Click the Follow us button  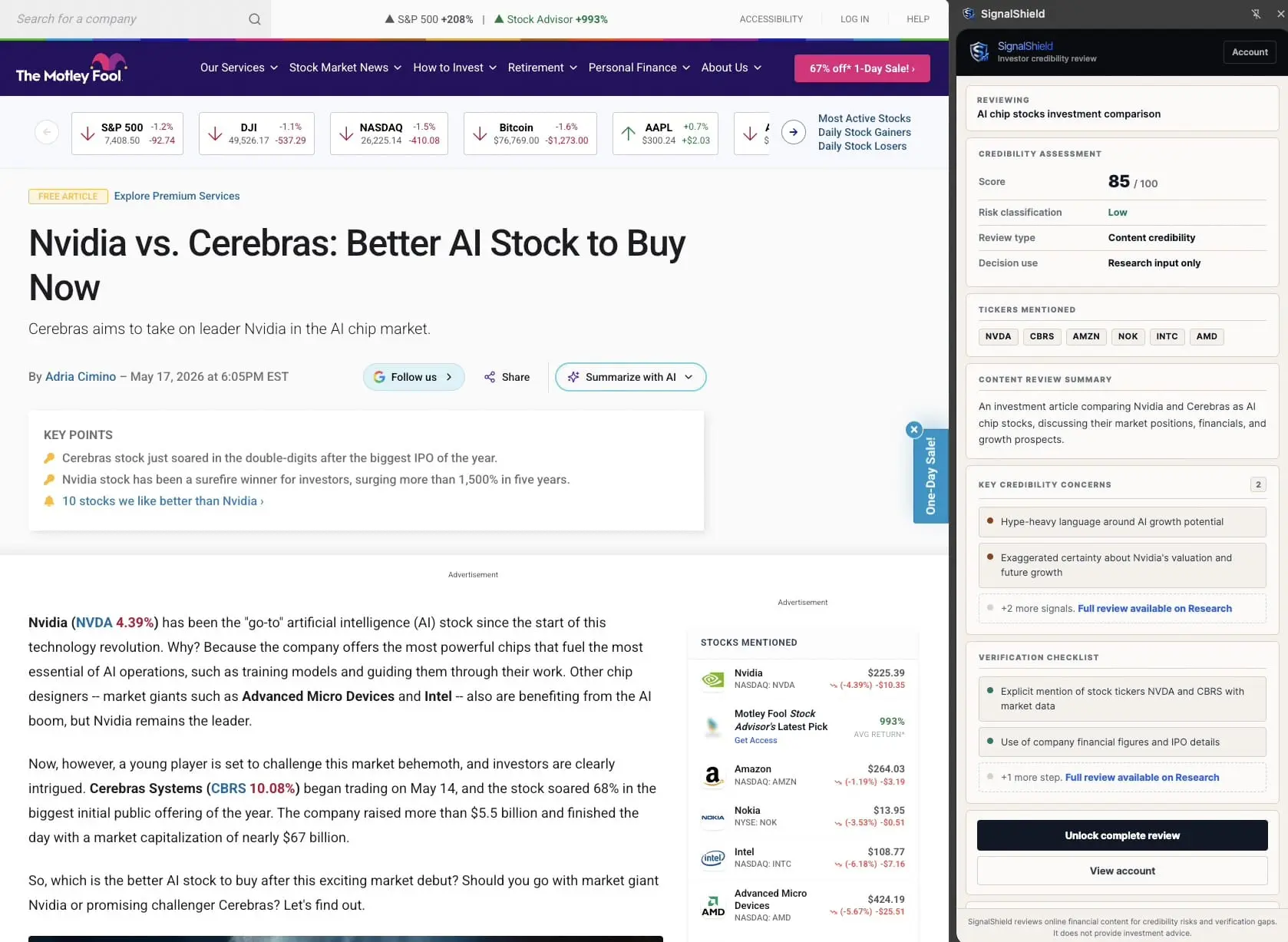(414, 377)
